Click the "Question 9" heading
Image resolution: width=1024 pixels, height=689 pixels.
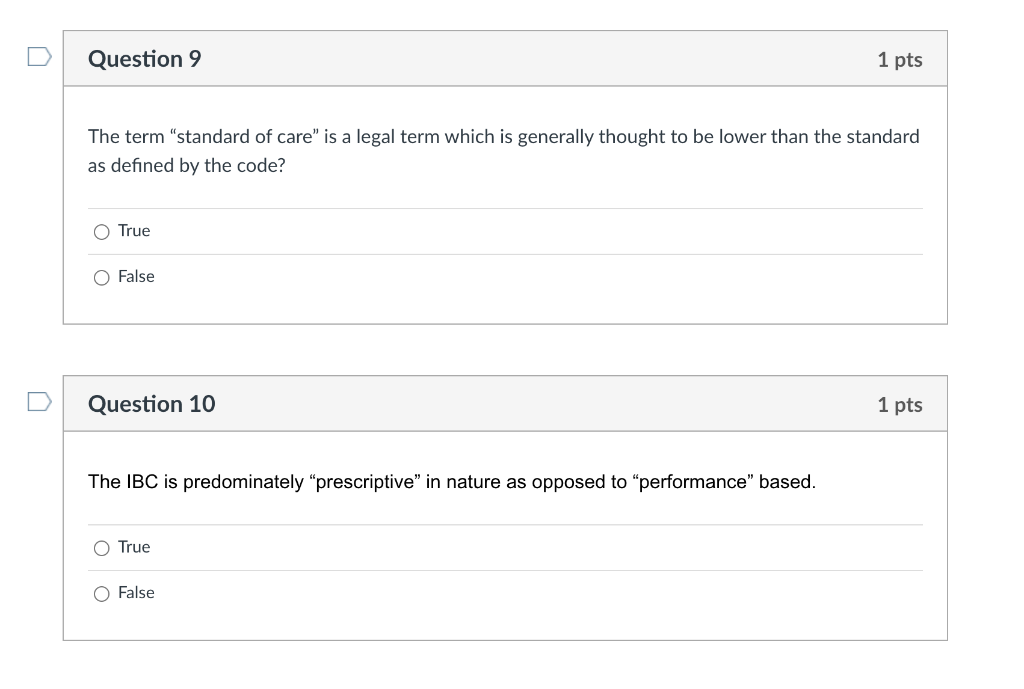145,59
